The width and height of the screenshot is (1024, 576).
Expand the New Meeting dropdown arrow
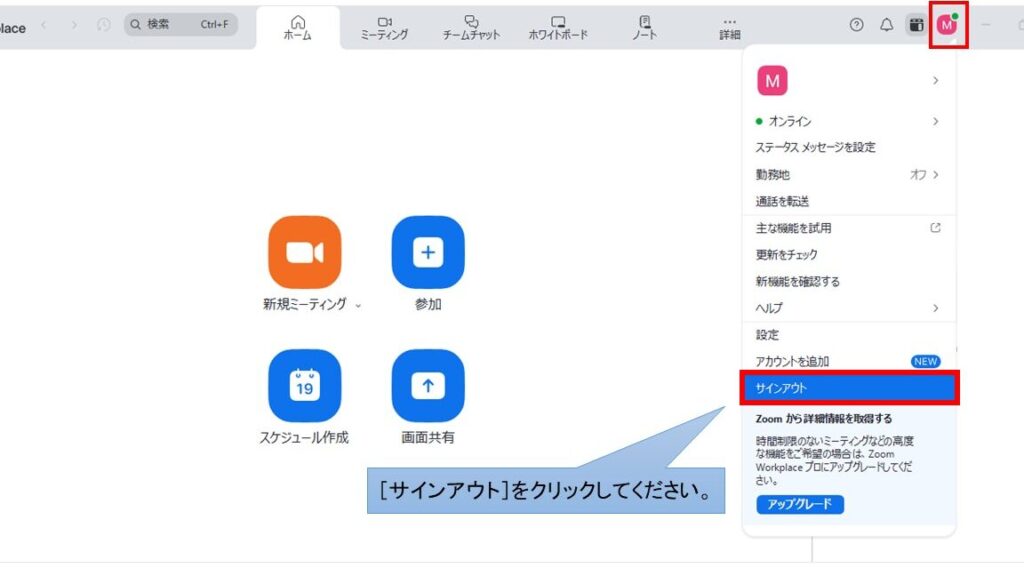click(358, 306)
